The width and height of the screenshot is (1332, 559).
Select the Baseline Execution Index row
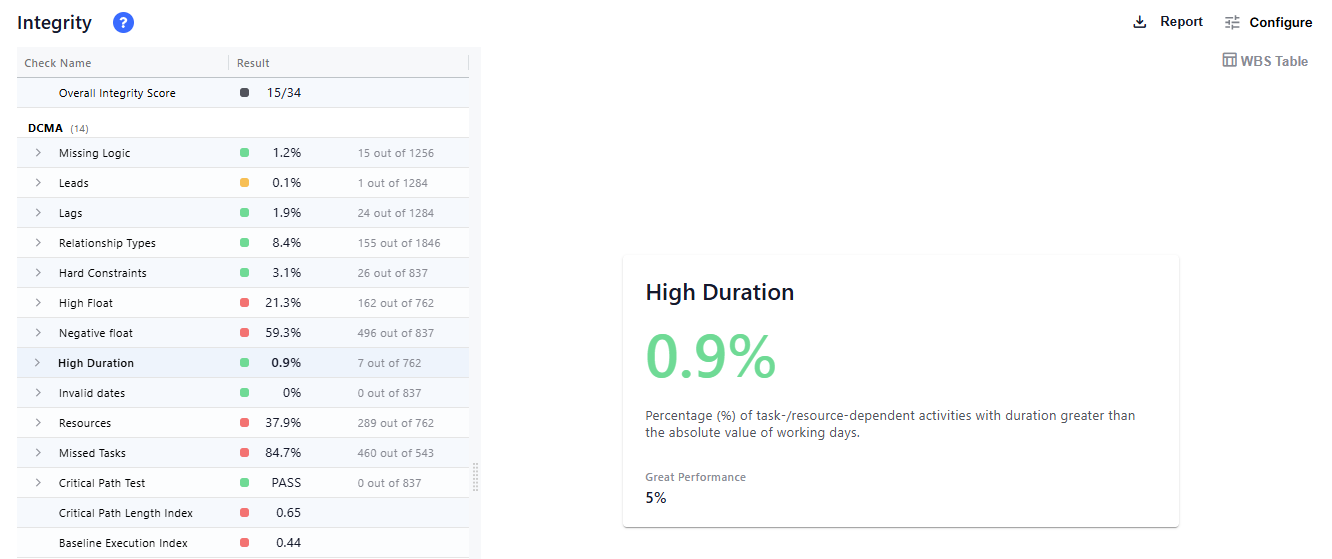(123, 543)
